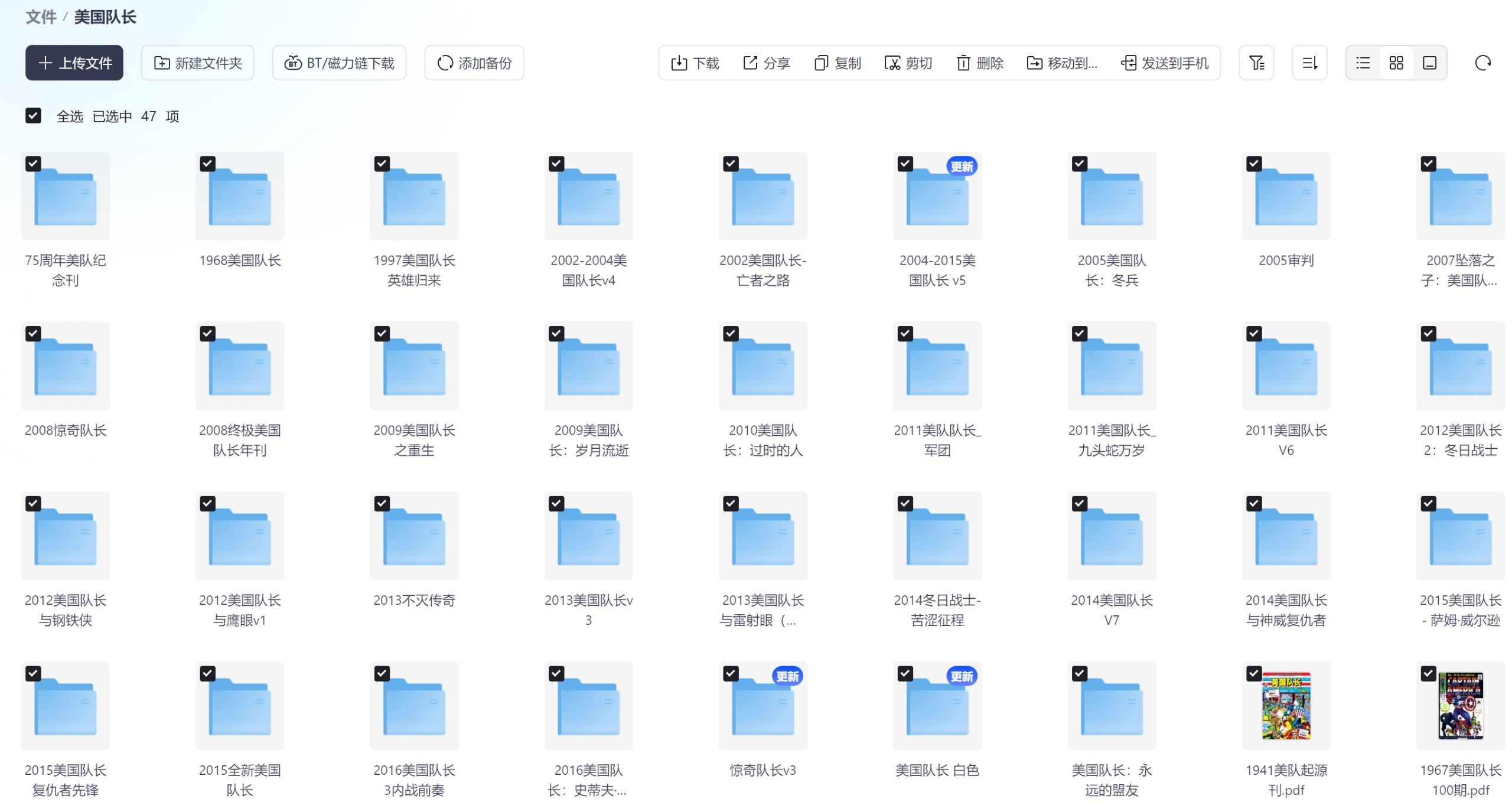Uncheck the 2005美国队长：冬兵 checkbox
The width and height of the screenshot is (1512, 812).
(1080, 164)
